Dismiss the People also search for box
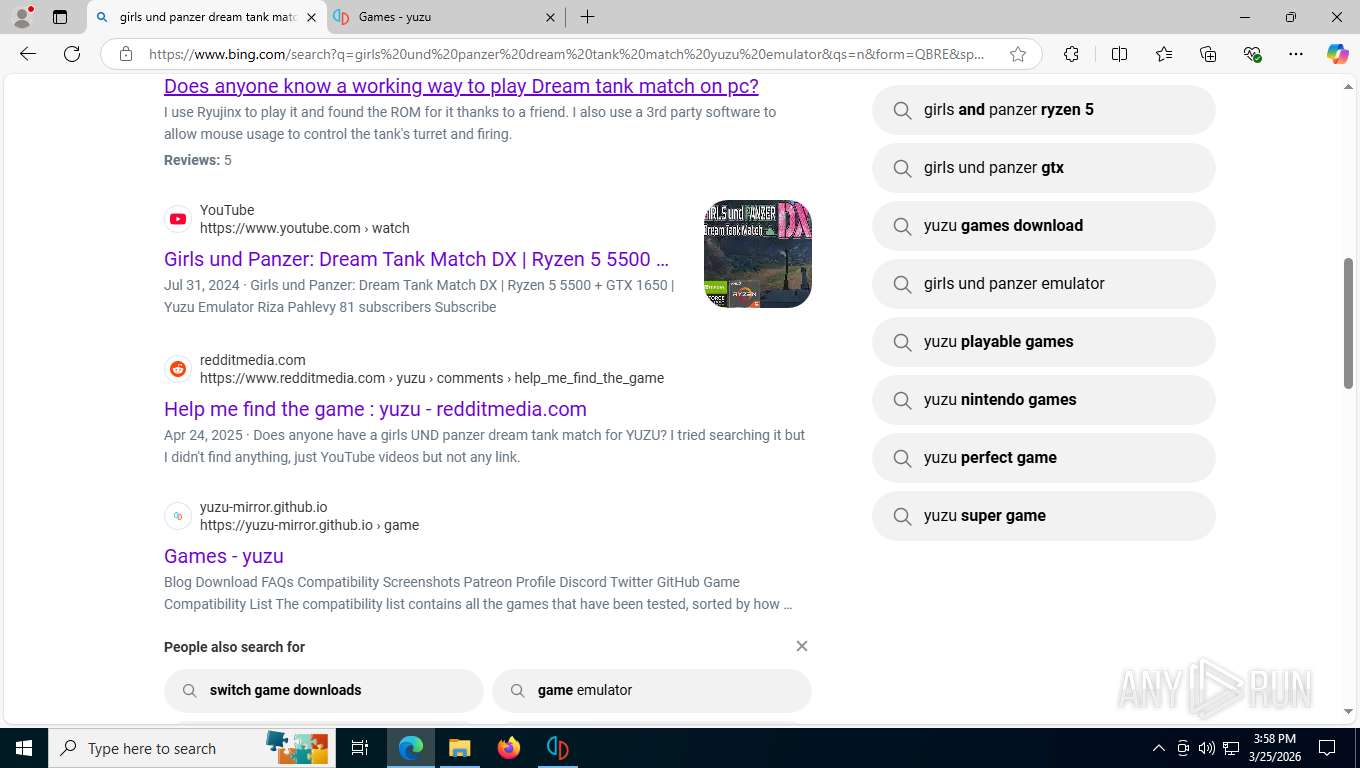This screenshot has width=1360, height=768. point(802,646)
